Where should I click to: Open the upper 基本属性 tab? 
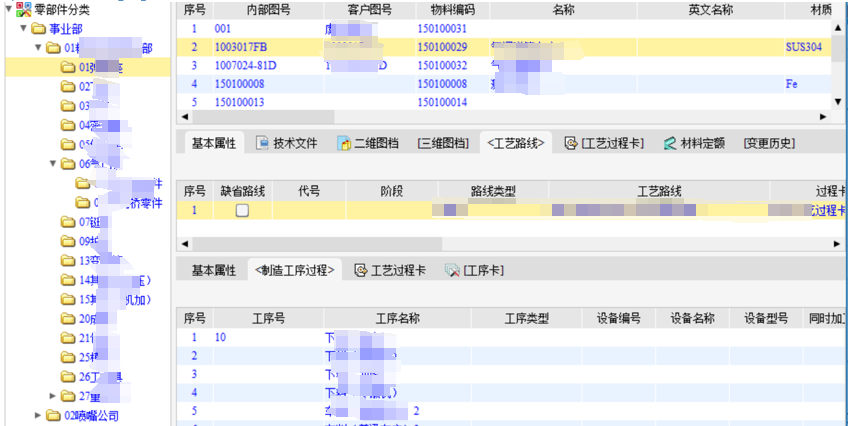[x=214, y=143]
